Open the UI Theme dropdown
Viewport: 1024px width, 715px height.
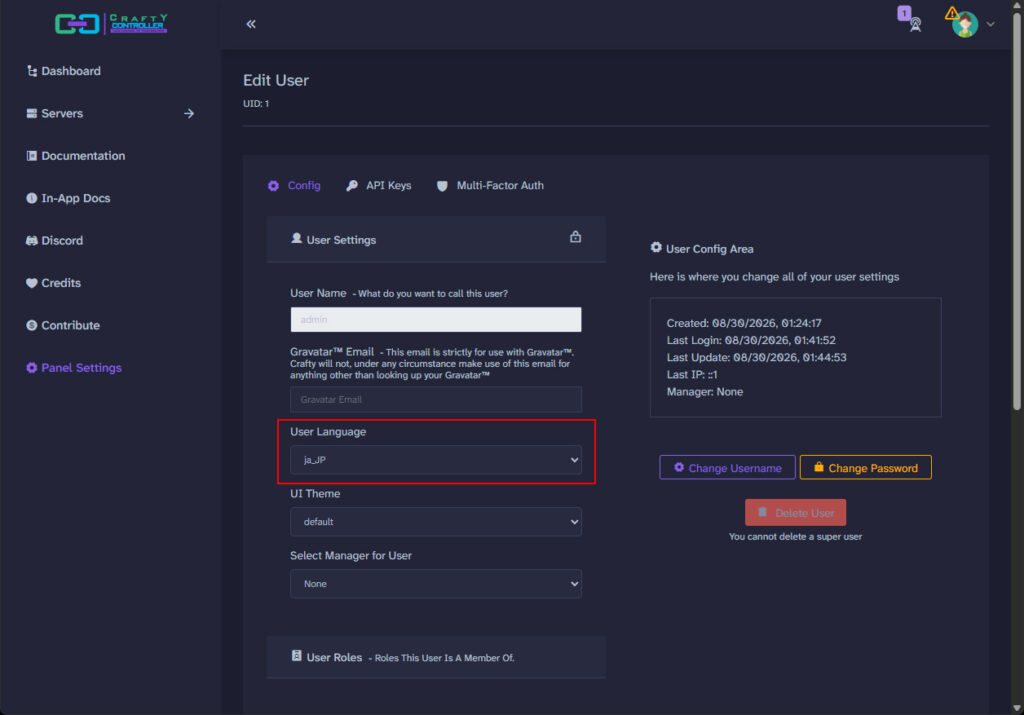(x=436, y=522)
